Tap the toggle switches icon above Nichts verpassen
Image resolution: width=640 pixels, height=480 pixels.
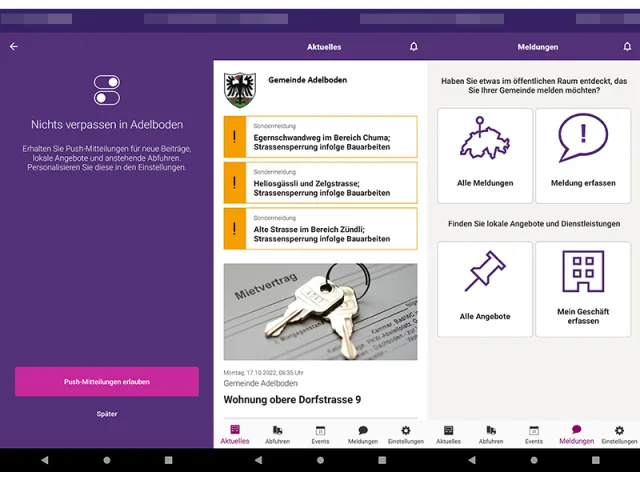click(x=107, y=90)
